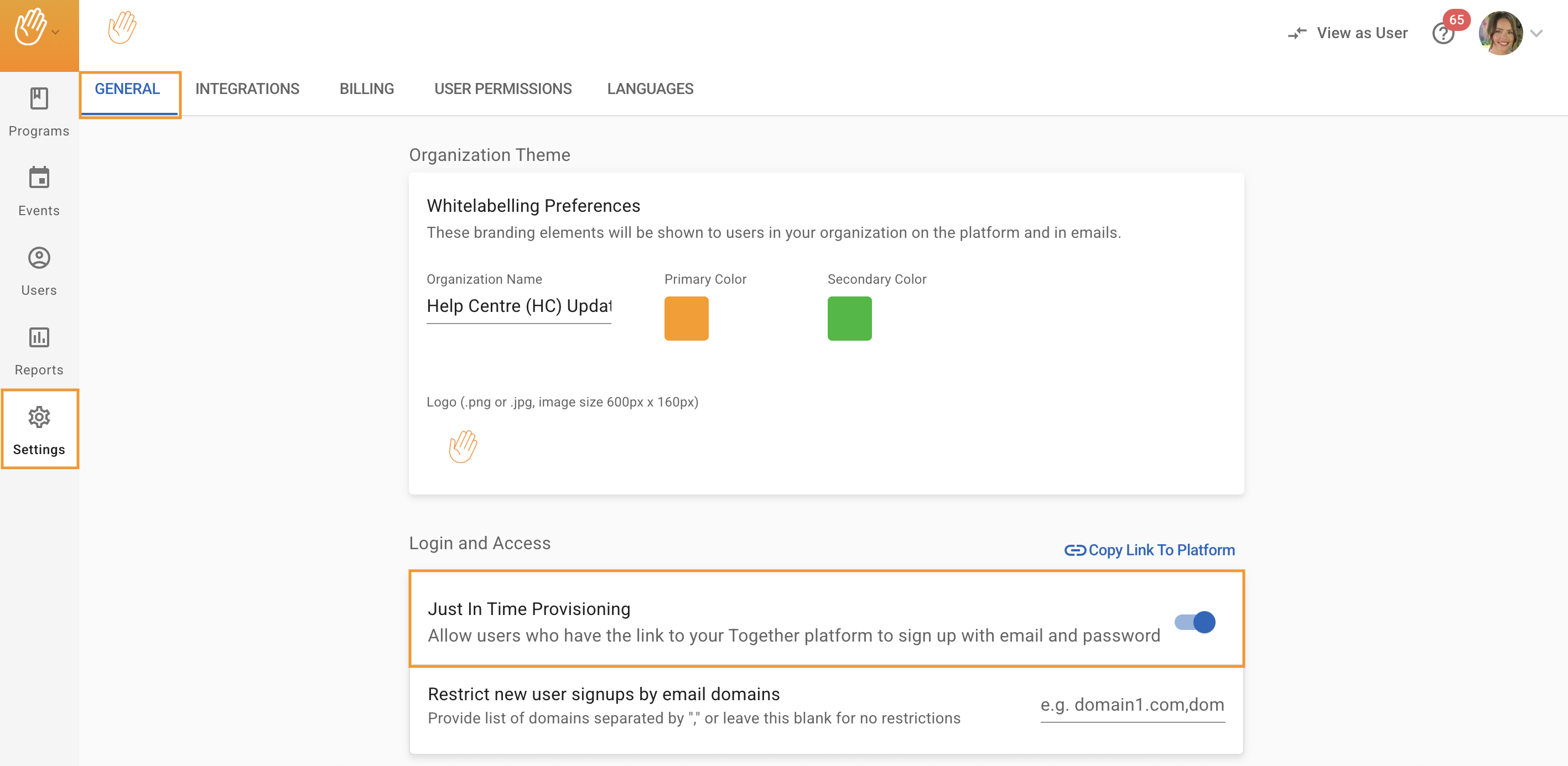
Task: Click the View as User switch icon
Action: [x=1296, y=34]
